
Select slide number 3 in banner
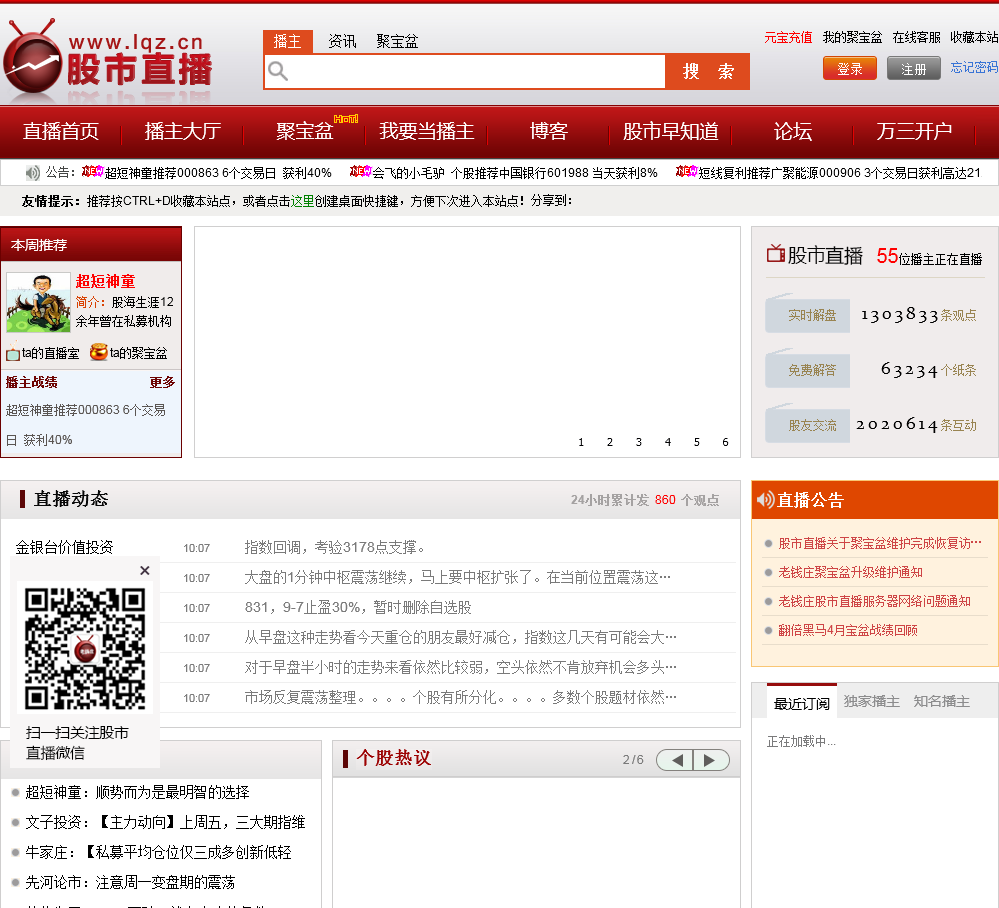pyautogui.click(x=639, y=442)
